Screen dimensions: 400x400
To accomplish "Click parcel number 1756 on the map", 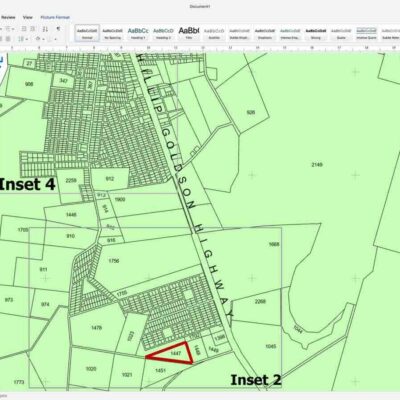I will pyautogui.click(x=114, y=261).
